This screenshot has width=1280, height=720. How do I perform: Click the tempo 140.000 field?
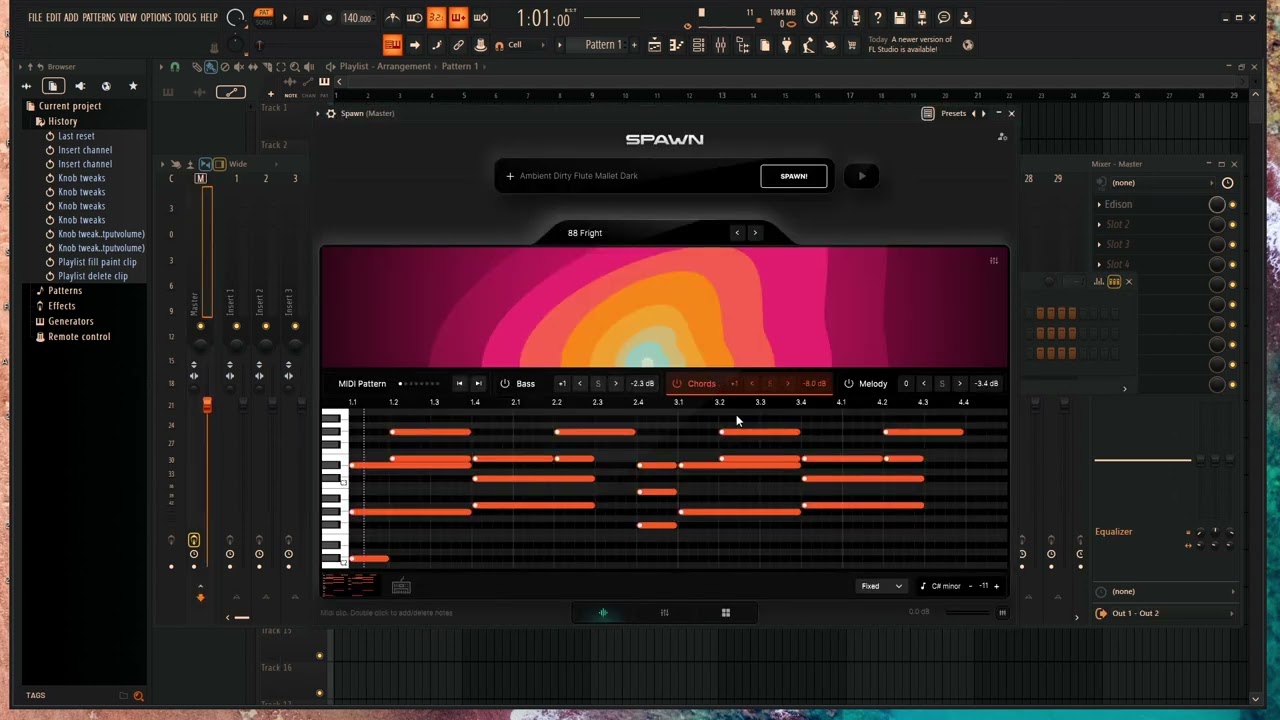[356, 18]
